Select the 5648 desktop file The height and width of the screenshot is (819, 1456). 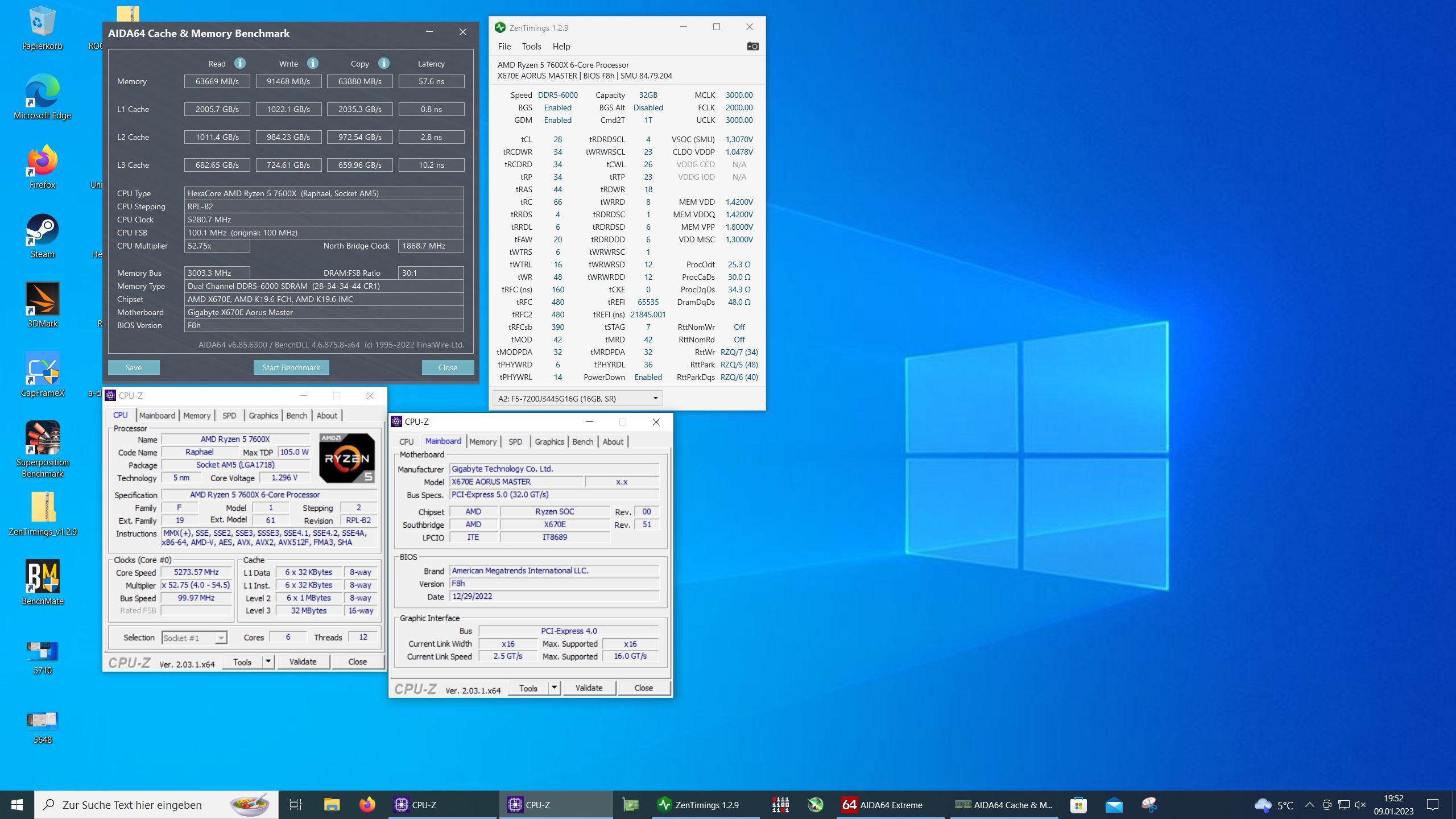(42, 727)
